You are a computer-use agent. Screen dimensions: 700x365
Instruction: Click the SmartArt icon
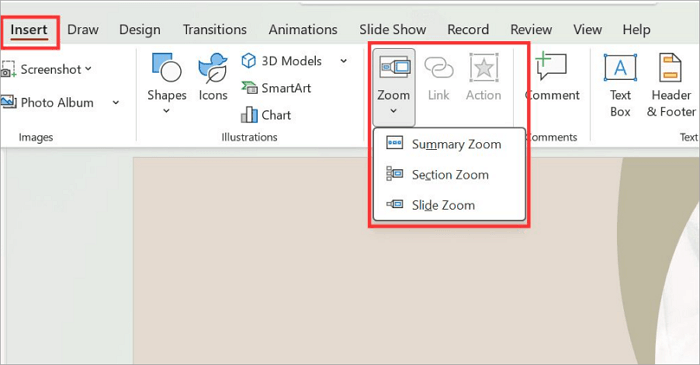click(249, 87)
